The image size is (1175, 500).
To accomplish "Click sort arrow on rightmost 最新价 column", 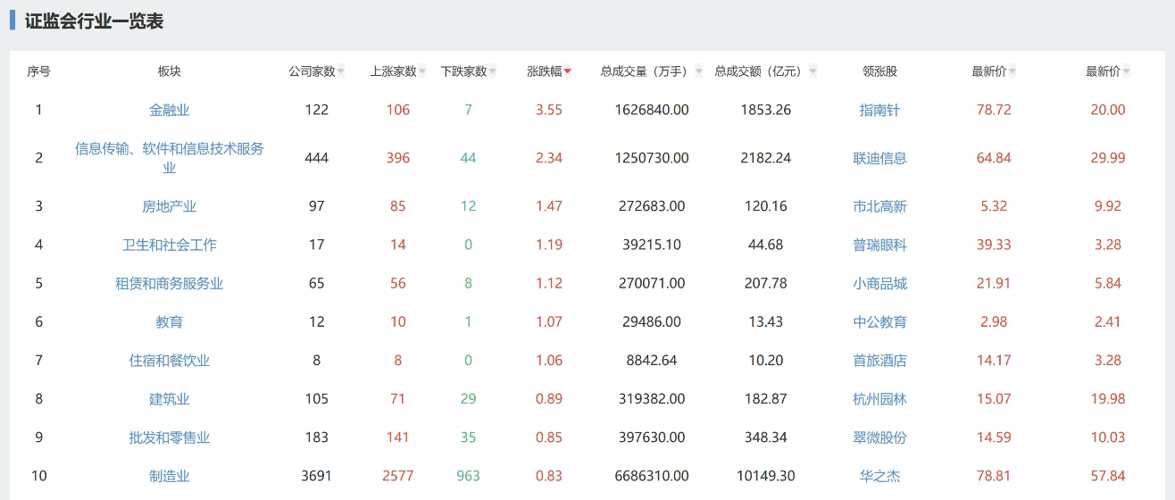I will tap(1126, 72).
